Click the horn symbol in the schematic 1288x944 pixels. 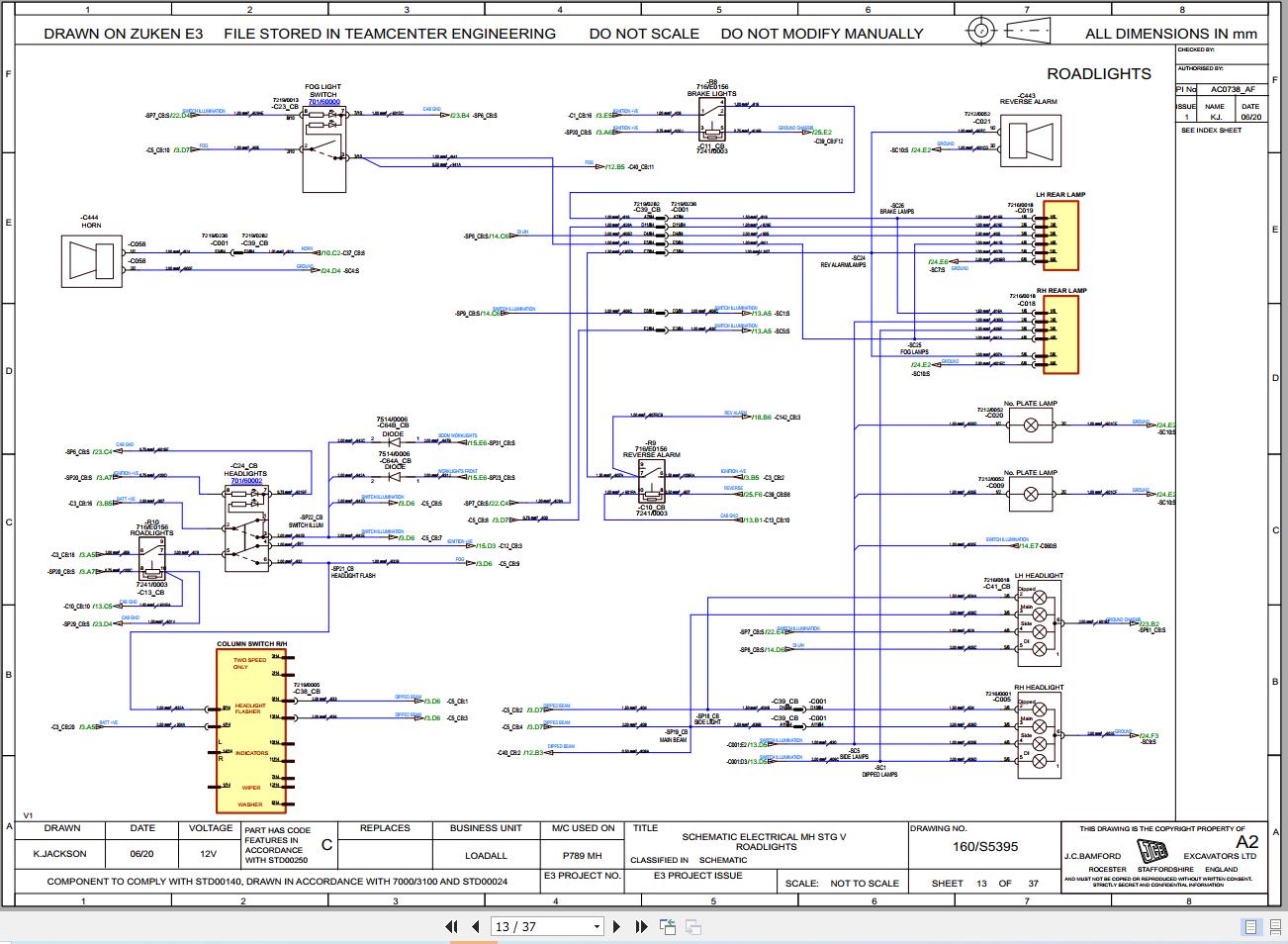[x=91, y=259]
